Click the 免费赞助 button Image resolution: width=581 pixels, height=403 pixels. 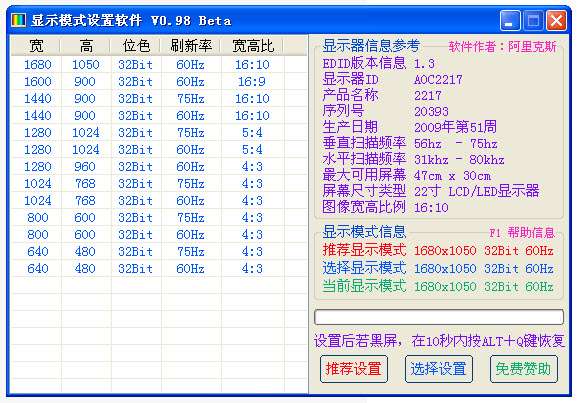[524, 369]
